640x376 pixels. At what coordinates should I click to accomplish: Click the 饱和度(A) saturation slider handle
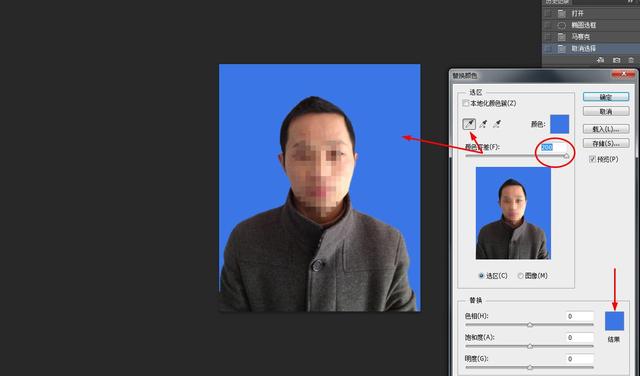click(x=530, y=346)
